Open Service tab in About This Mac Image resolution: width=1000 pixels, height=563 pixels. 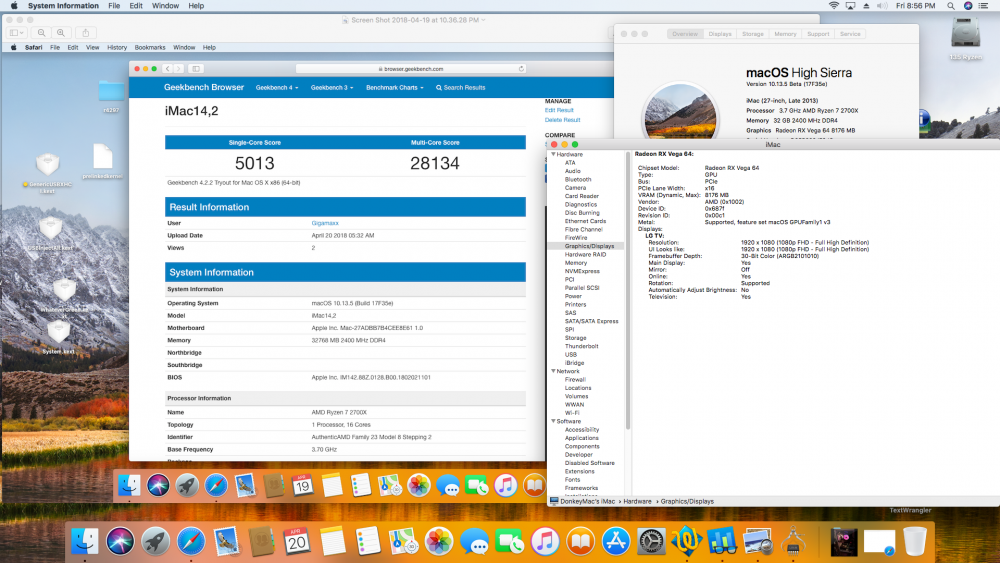850,34
